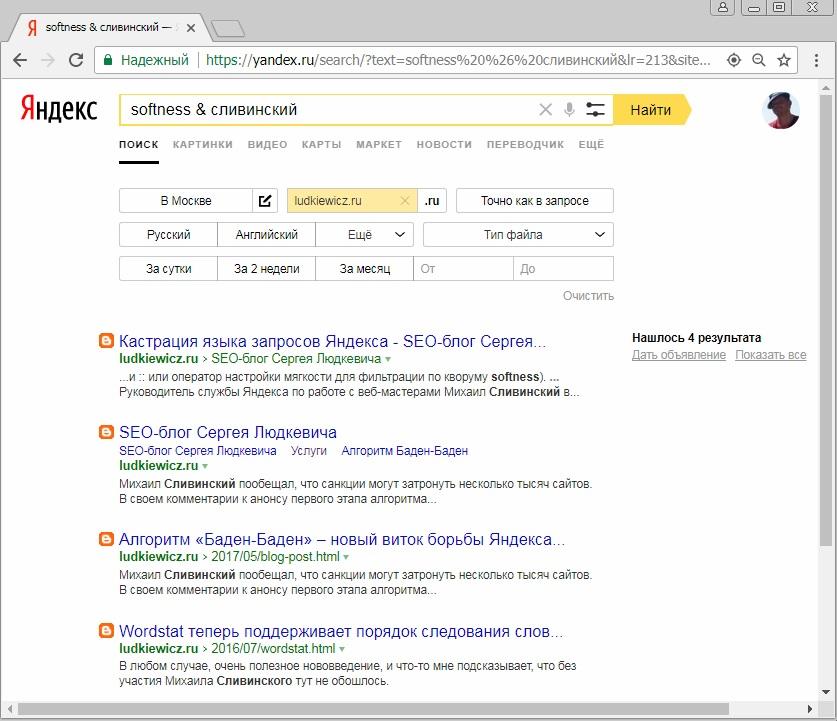837x721 pixels.
Task: Expand the Ещё languages dropdown
Action: (x=365, y=235)
